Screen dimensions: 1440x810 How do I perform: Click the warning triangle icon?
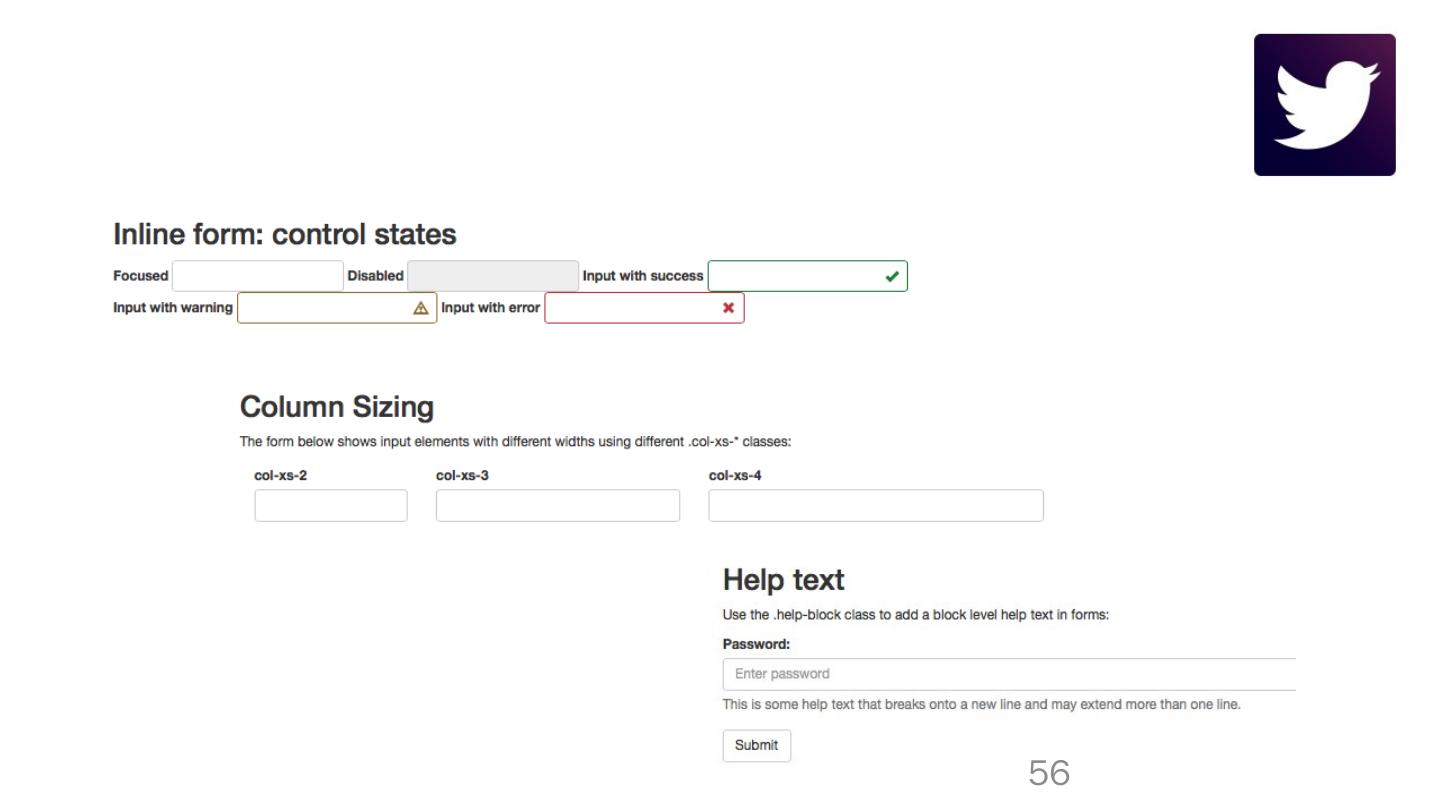pyautogui.click(x=421, y=308)
